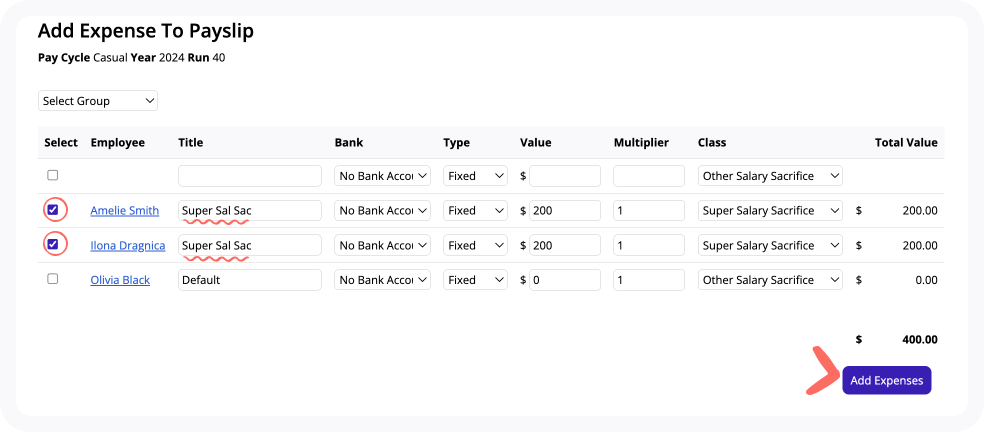Edit the Value field for Amelie Smith
Viewport: 984px width, 432px height.
point(565,210)
